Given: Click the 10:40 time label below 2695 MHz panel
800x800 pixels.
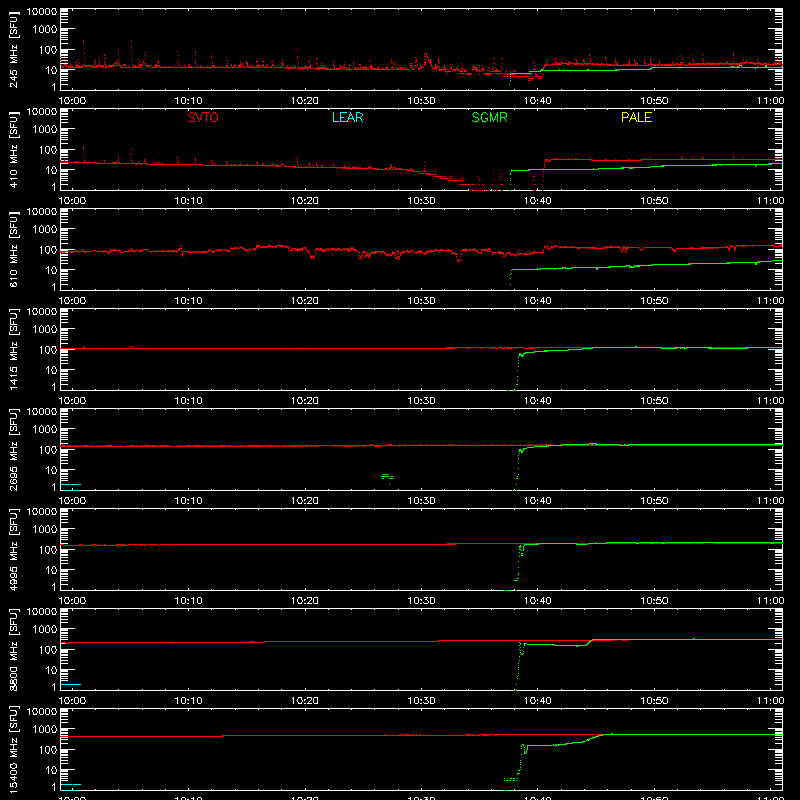Looking at the screenshot, I should point(538,501).
